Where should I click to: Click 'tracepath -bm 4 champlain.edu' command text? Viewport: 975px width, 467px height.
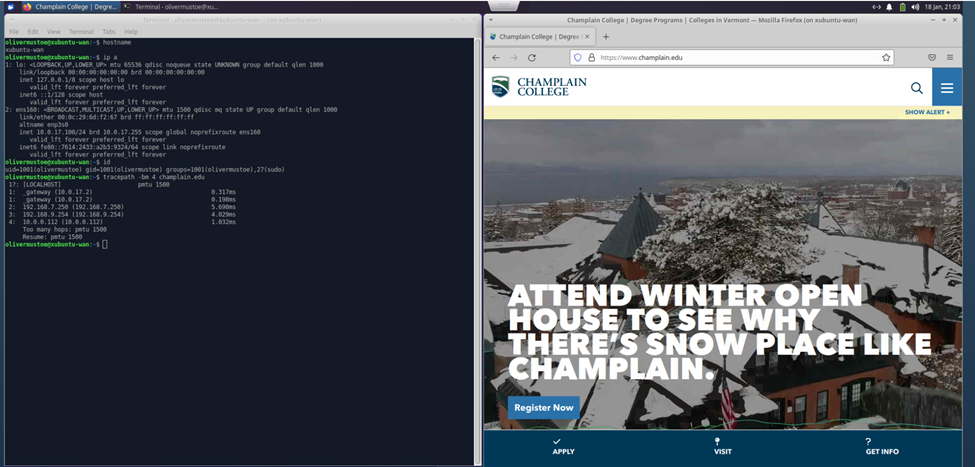[154, 177]
